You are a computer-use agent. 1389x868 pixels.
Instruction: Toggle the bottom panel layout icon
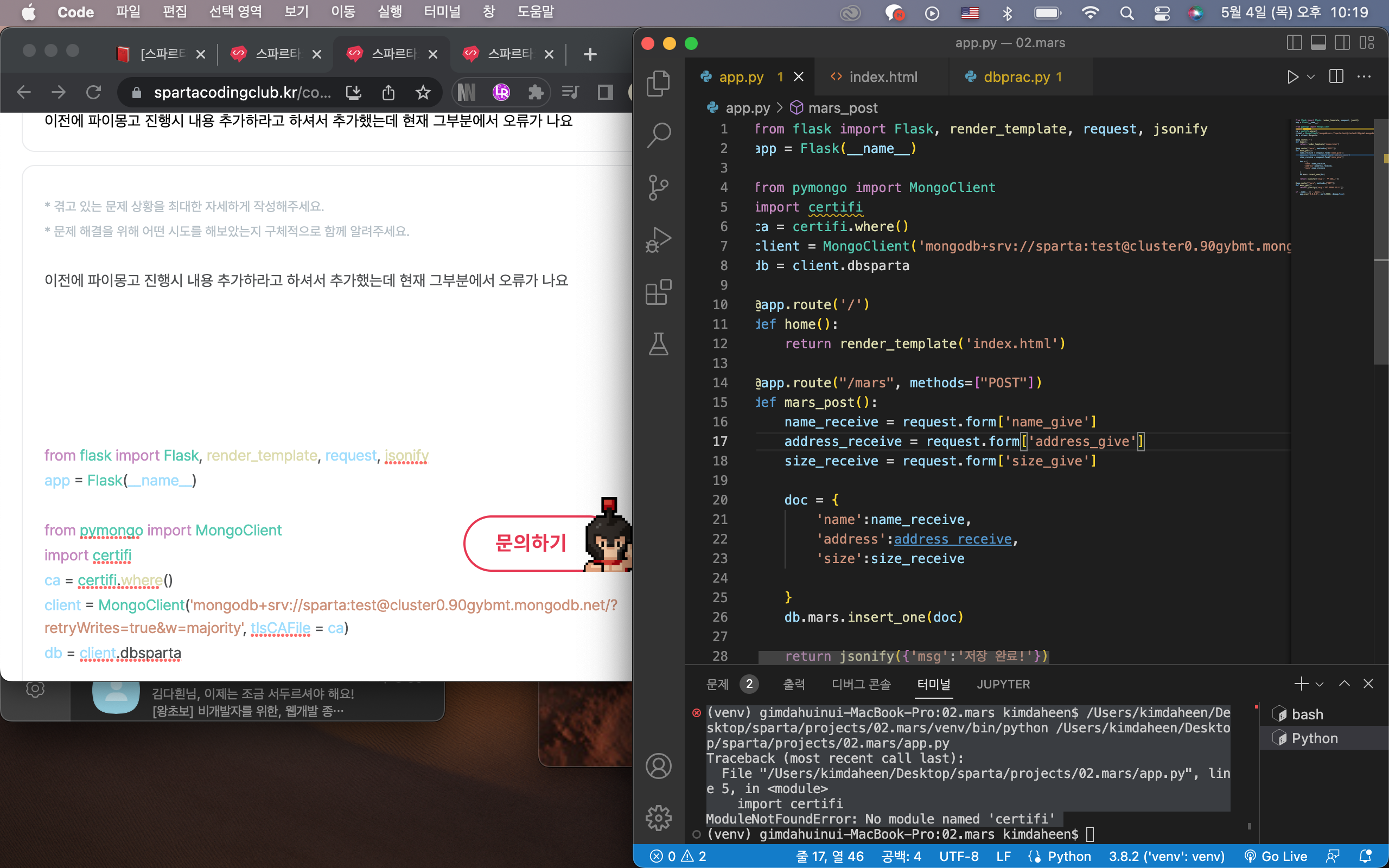(1318, 42)
